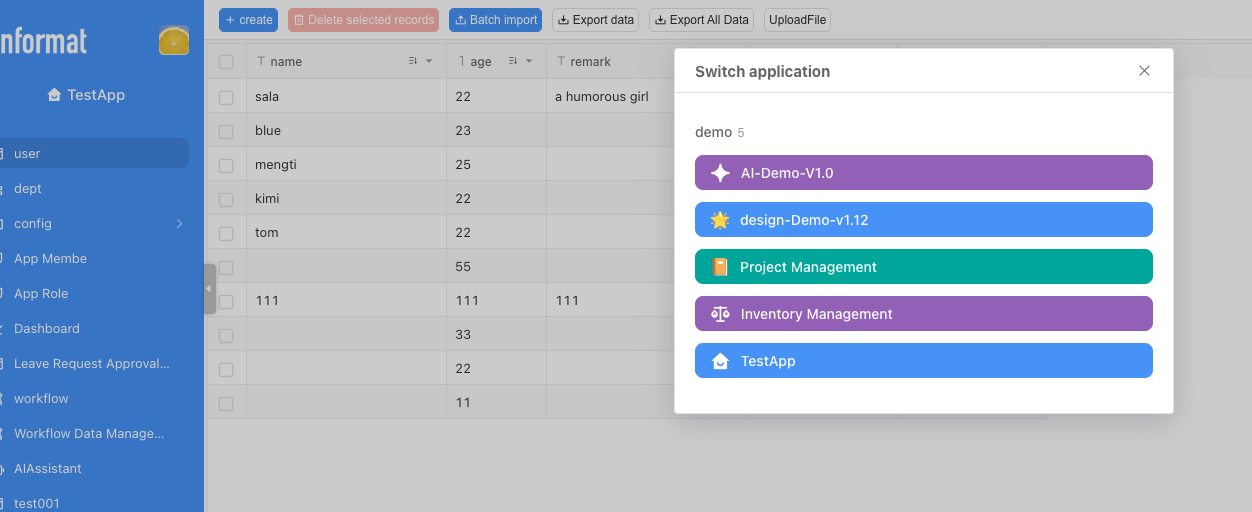Click the home icon beside TestApp title

point(54,95)
